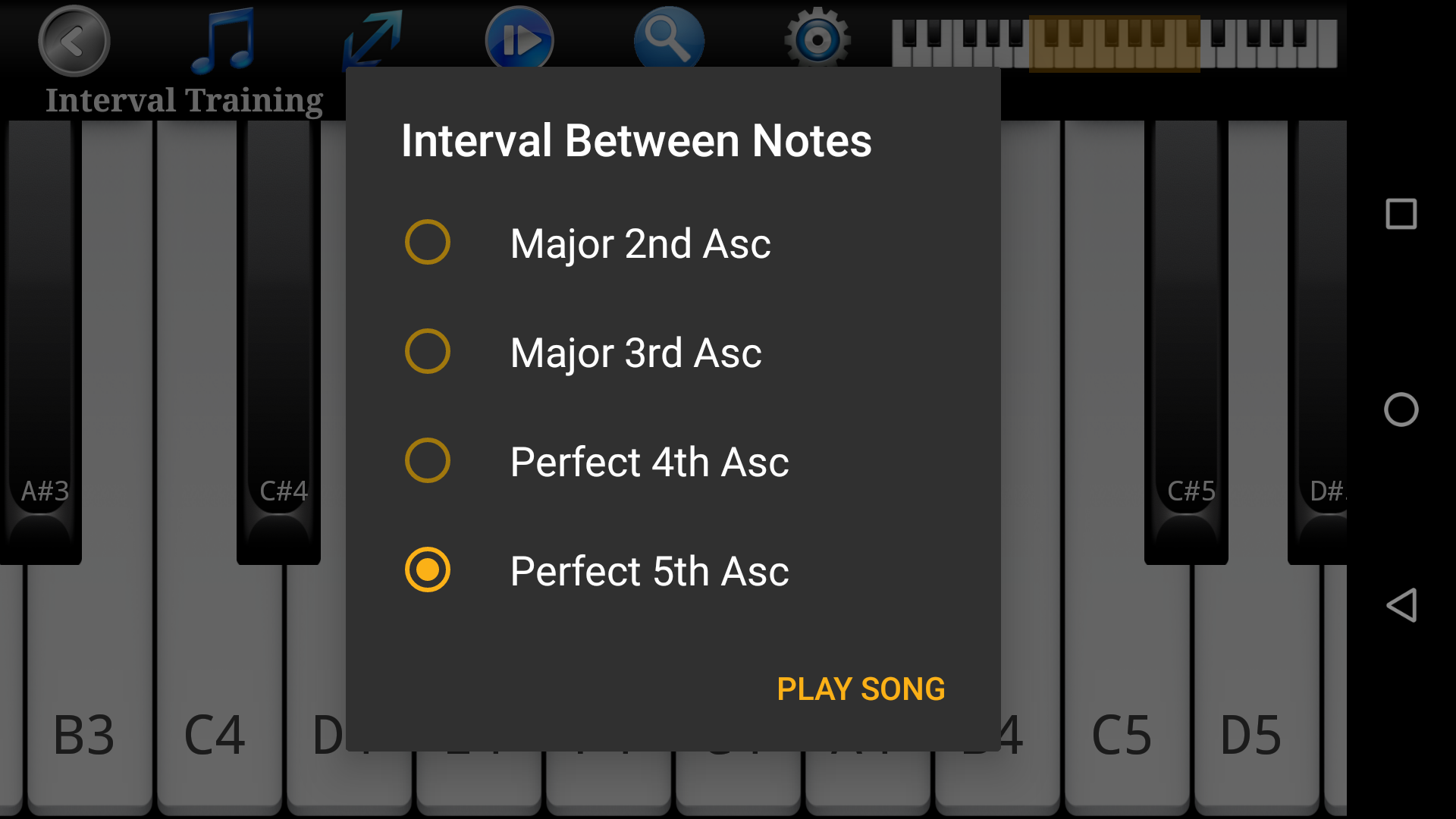Select the Major 2nd Asc radio button
Image resolution: width=1456 pixels, height=819 pixels.
pyautogui.click(x=423, y=242)
